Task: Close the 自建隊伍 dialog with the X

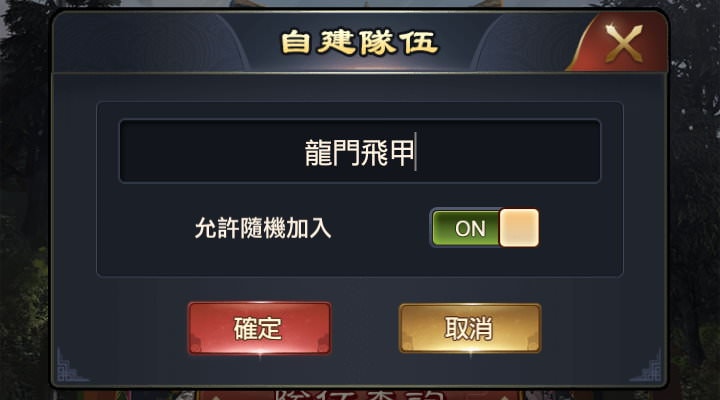Action: [624, 43]
